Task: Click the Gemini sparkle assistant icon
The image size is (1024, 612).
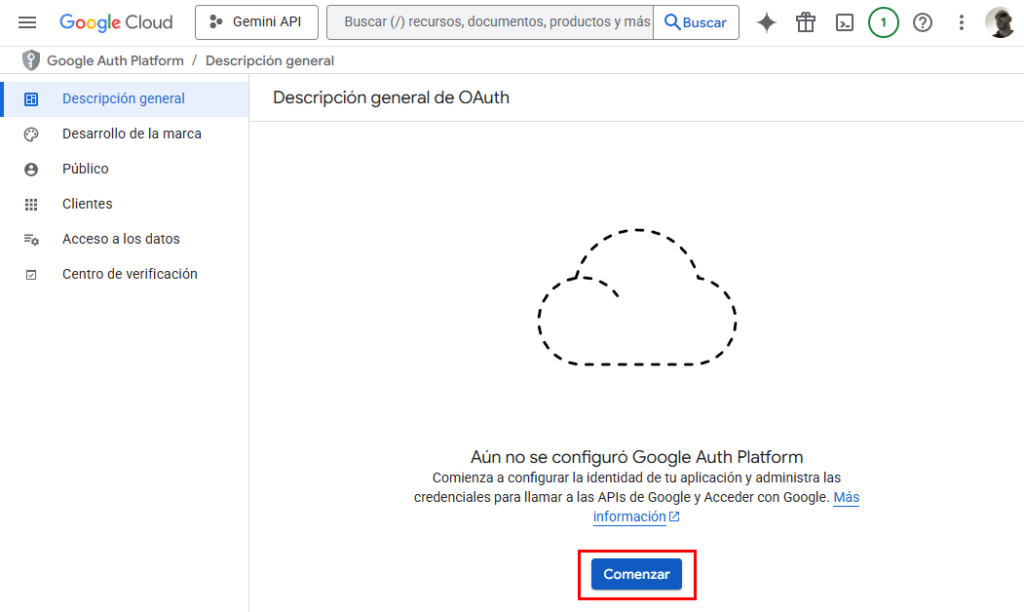Action: [766, 22]
